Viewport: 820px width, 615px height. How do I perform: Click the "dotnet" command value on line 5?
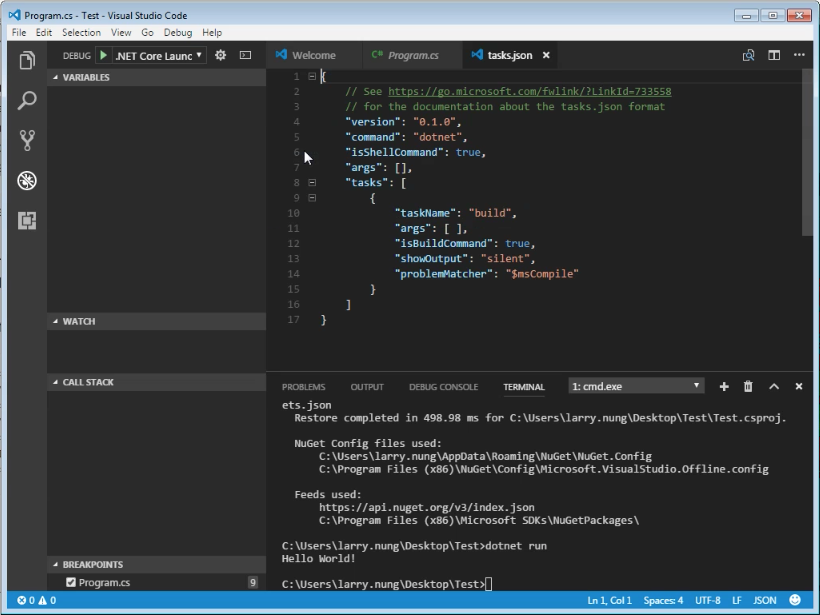click(437, 137)
